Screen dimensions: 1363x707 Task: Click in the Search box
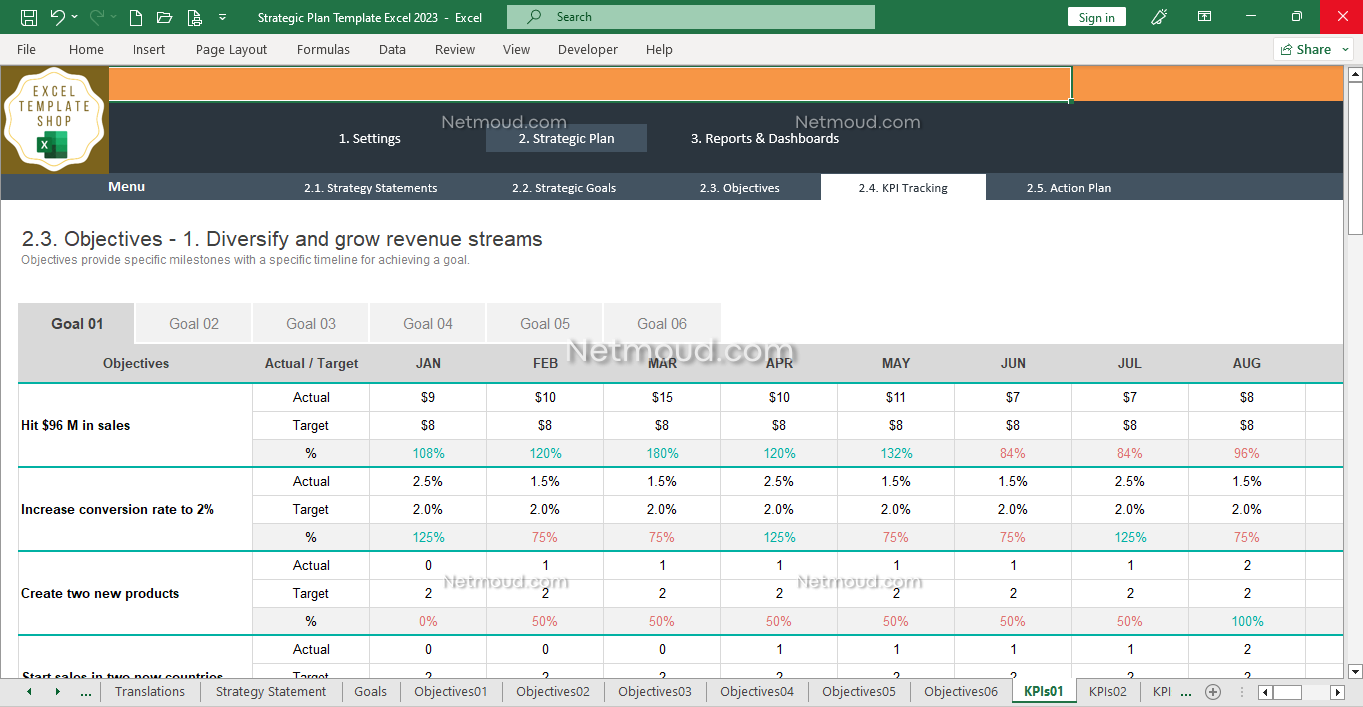coord(691,17)
